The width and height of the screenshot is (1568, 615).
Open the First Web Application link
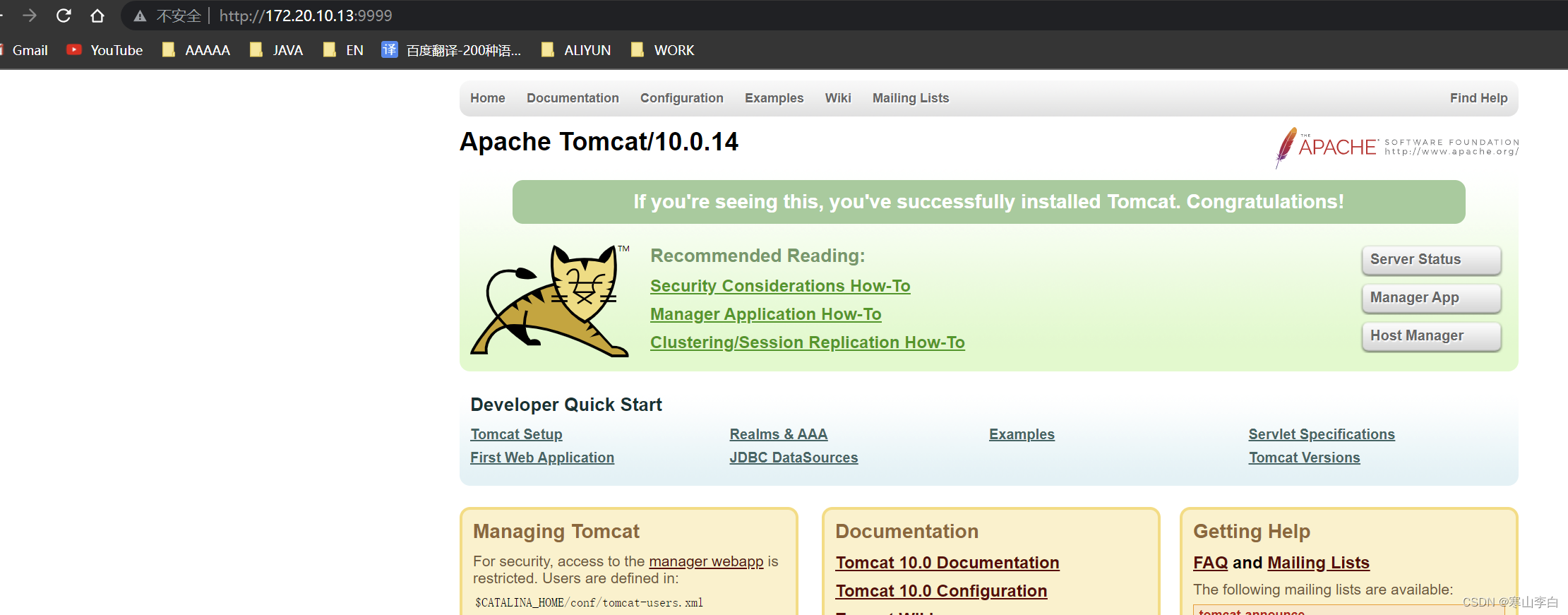click(542, 458)
